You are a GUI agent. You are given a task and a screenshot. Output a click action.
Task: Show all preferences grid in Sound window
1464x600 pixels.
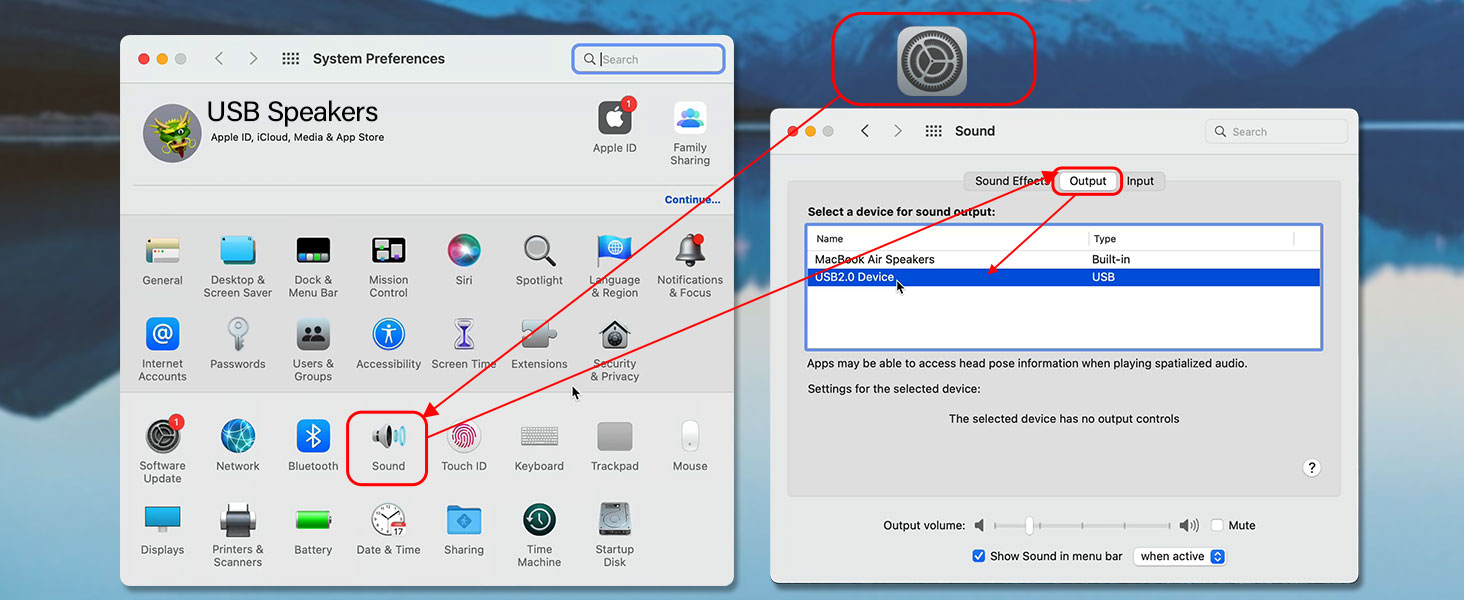[934, 131]
